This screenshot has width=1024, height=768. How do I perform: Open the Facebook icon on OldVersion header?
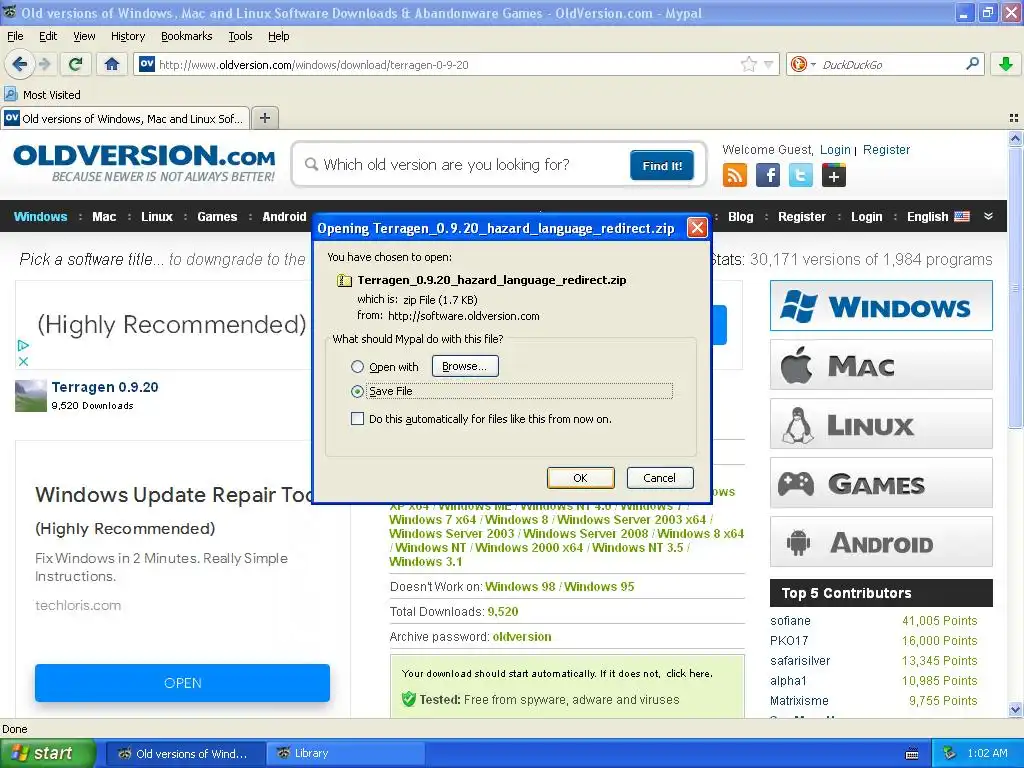coord(768,175)
